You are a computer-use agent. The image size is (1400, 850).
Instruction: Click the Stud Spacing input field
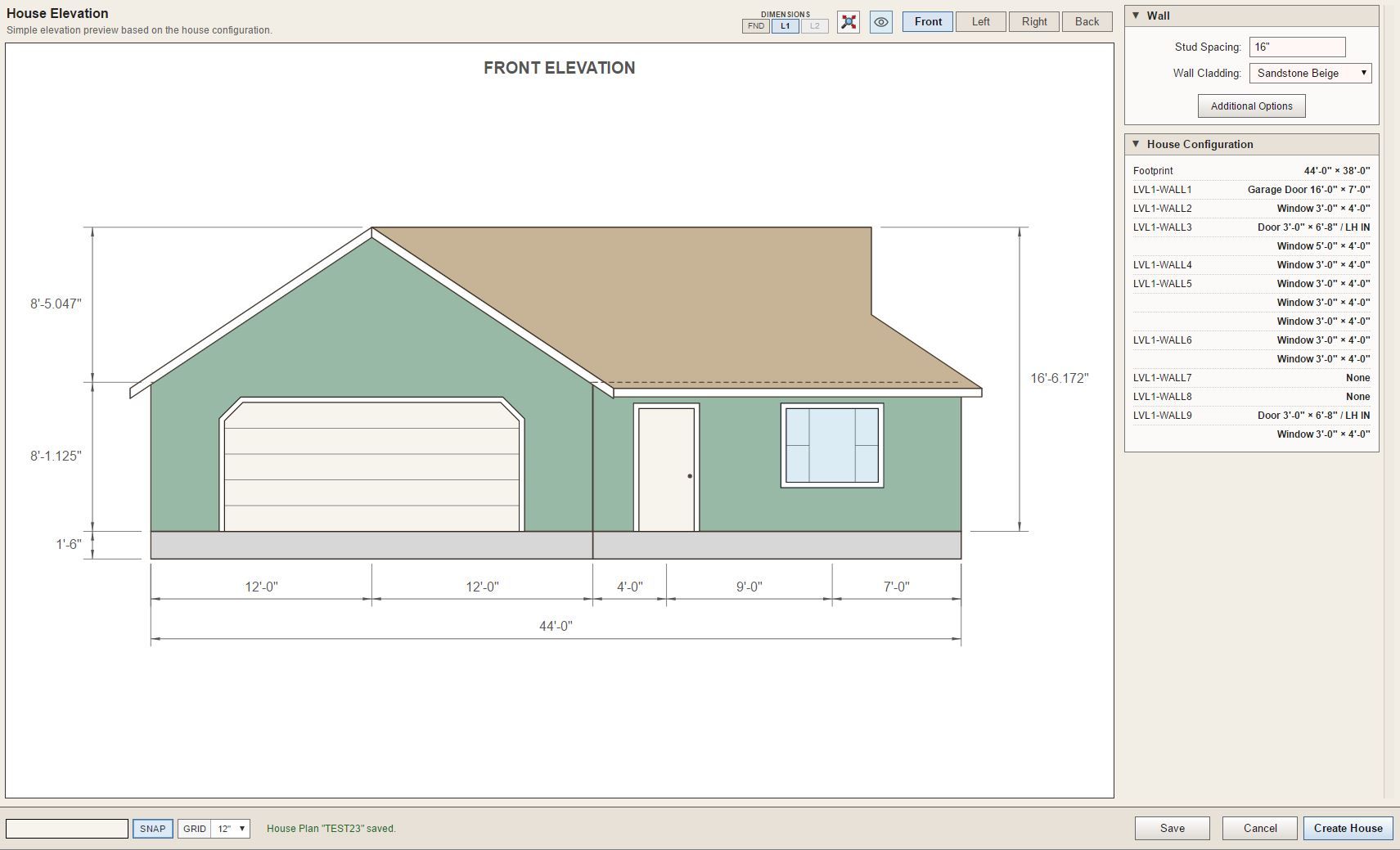[x=1297, y=47]
